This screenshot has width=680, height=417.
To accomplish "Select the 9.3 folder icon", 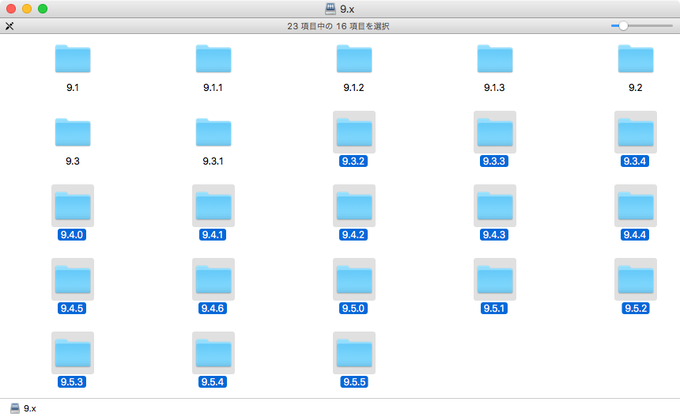I will [x=72, y=132].
